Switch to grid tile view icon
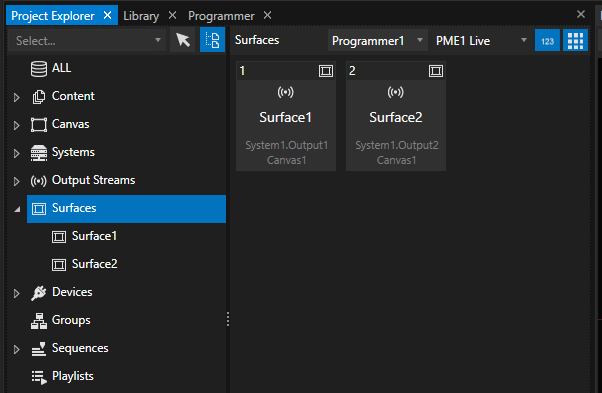The width and height of the screenshot is (602, 393). pyautogui.click(x=575, y=41)
